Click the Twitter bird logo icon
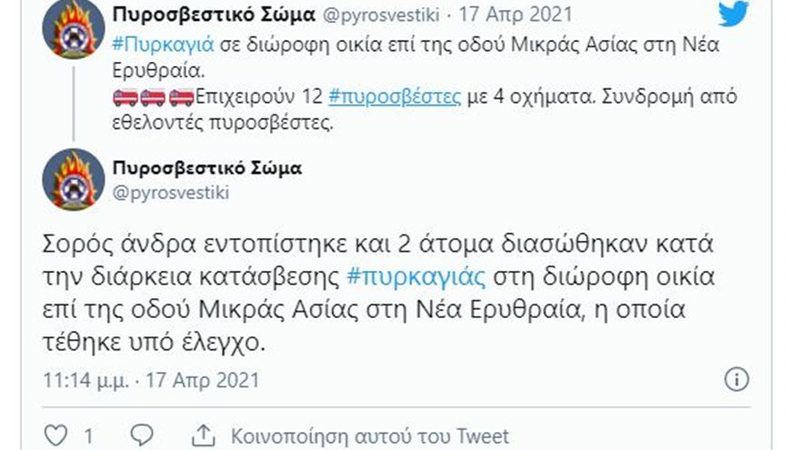 tap(733, 13)
